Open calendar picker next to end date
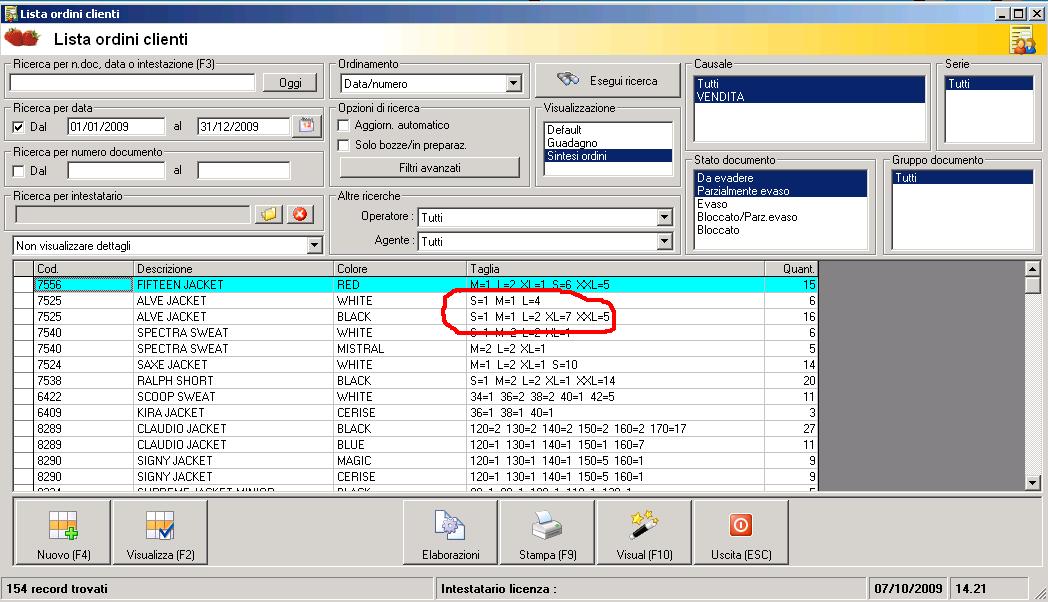Viewport: 1048px width, 602px height. coord(306,126)
